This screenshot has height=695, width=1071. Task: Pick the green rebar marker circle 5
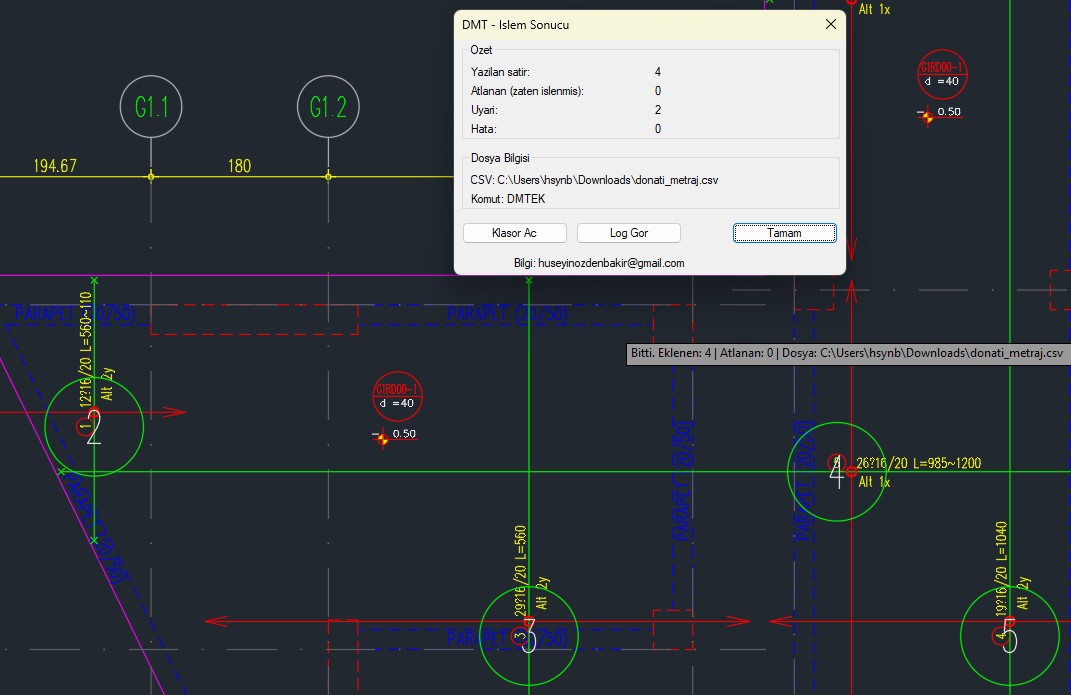tap(1009, 635)
